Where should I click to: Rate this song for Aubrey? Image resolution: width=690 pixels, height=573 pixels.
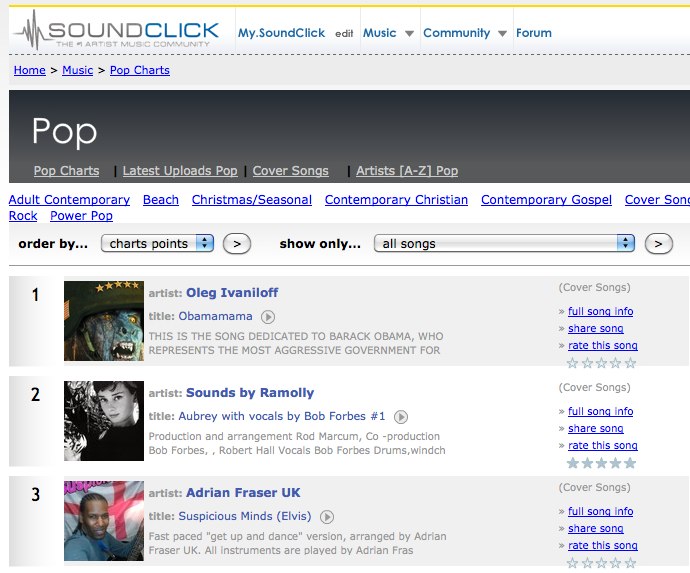click(x=602, y=446)
